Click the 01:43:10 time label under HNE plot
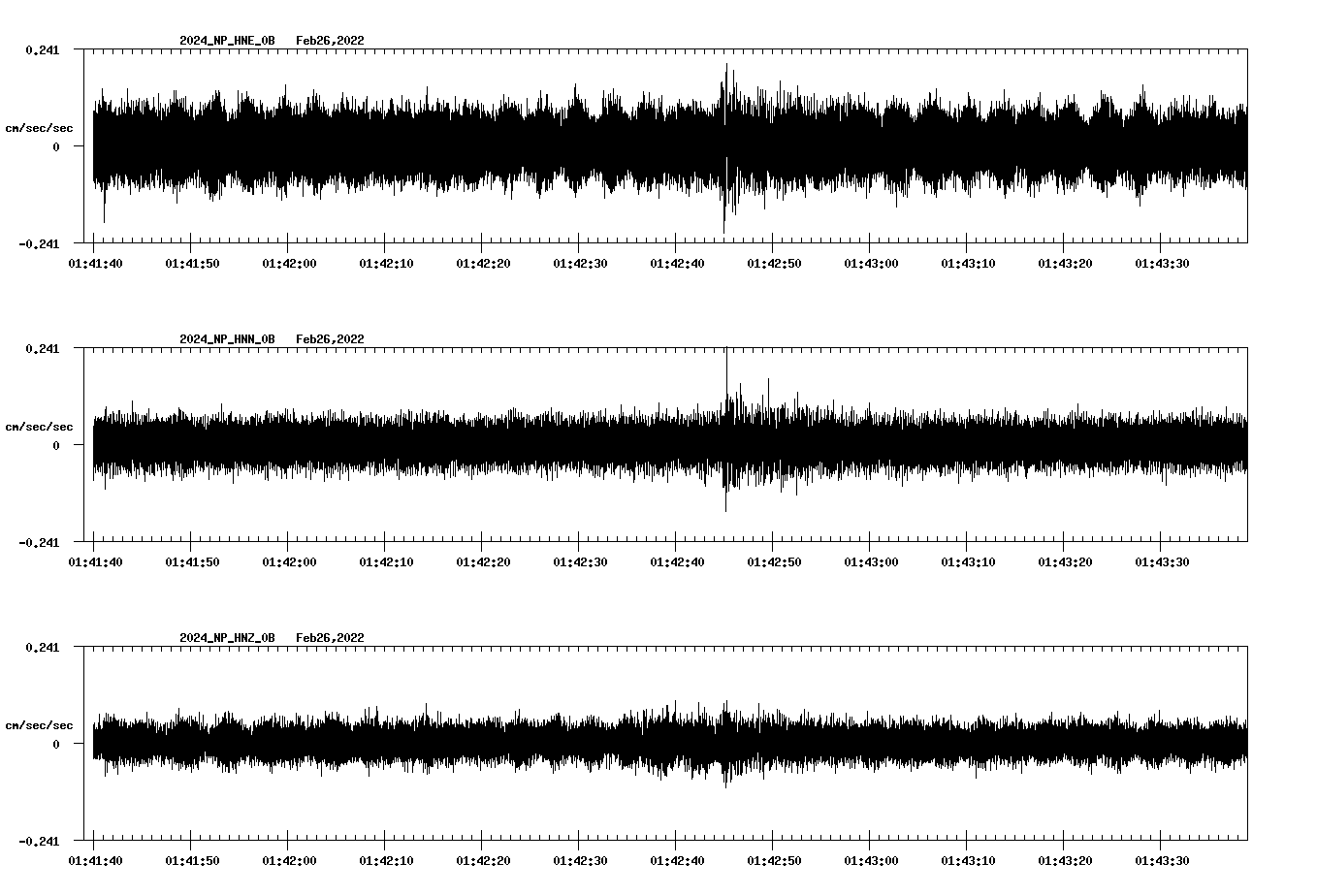This screenshot has width=1317, height=896. point(968,264)
